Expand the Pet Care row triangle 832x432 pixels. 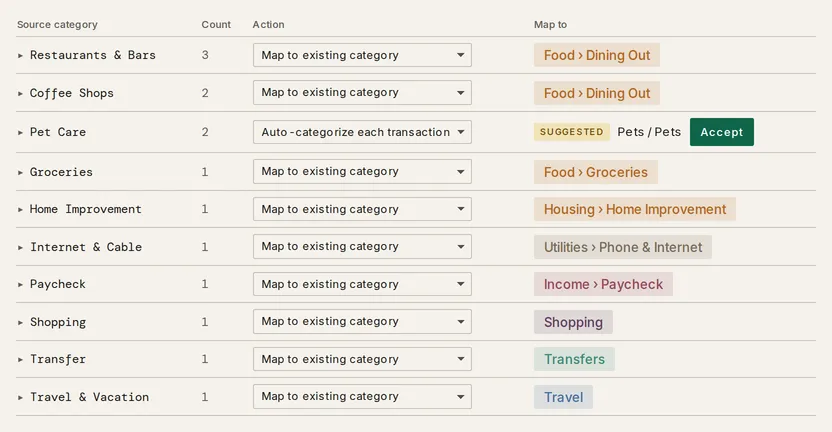click(20, 132)
